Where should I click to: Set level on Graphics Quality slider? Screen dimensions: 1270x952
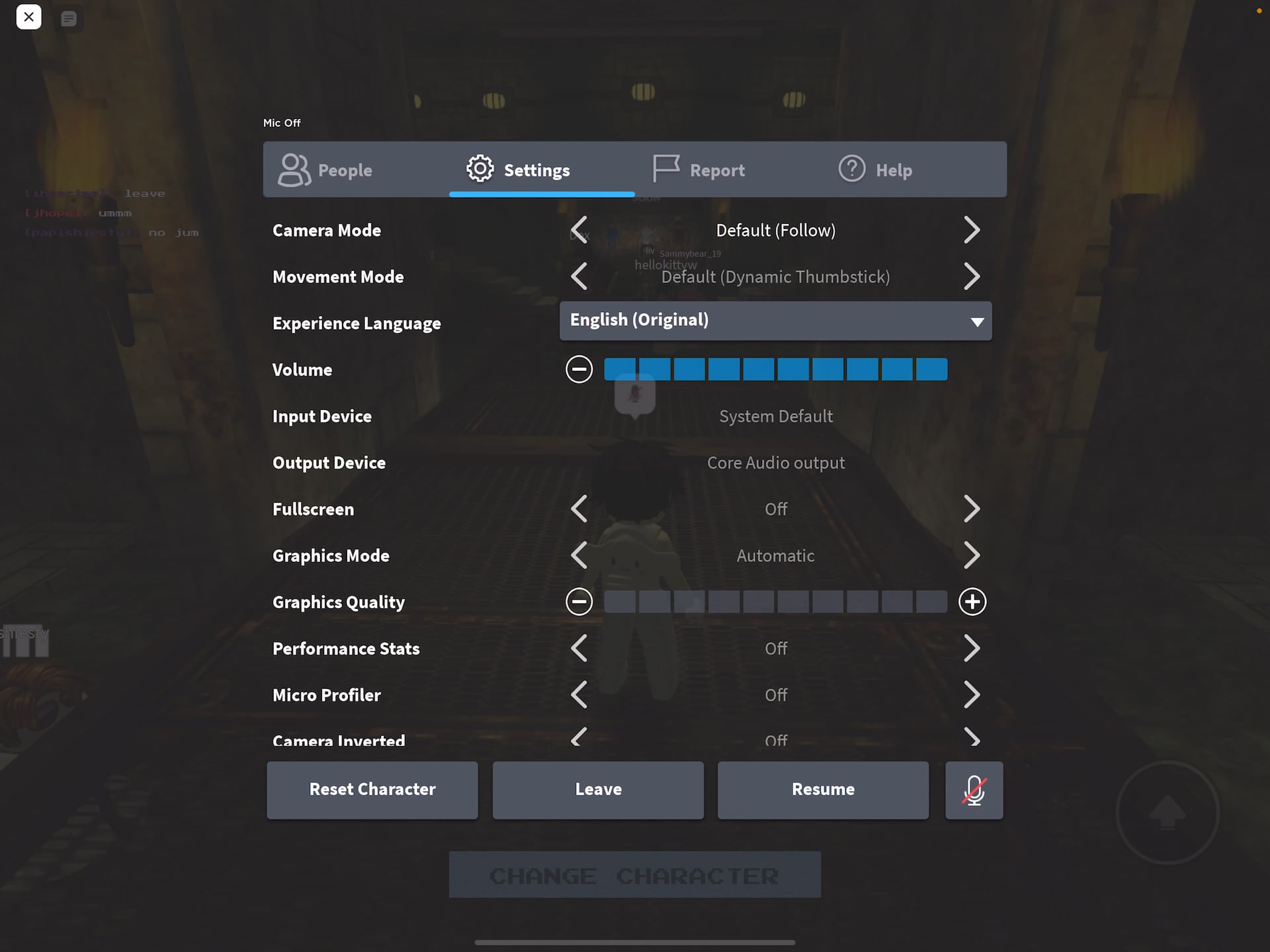(x=775, y=602)
